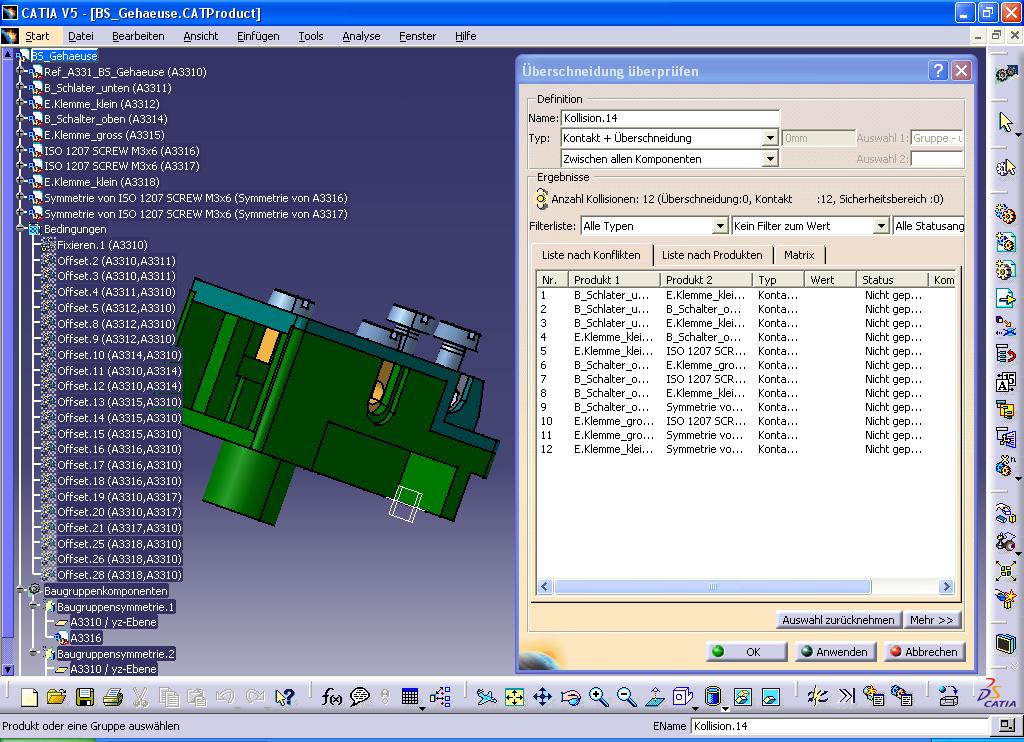Click the New document icon
The image size is (1024, 742).
(29, 698)
